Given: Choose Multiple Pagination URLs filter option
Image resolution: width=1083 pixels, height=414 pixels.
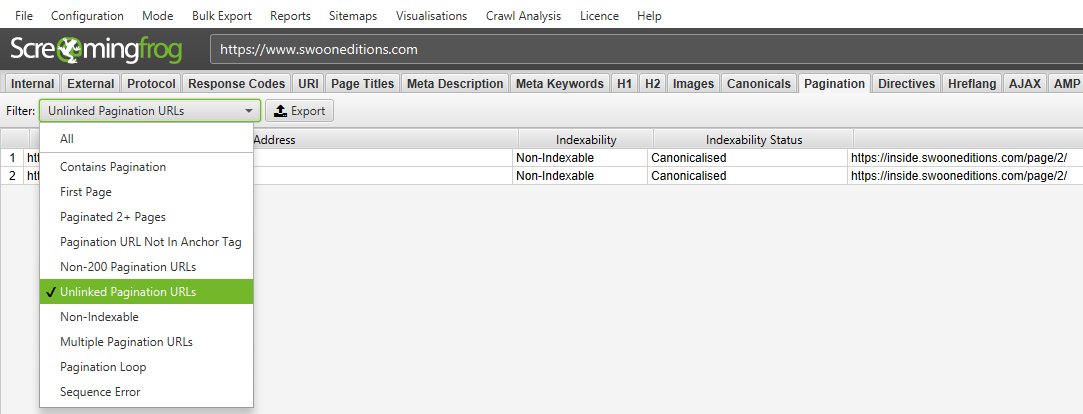Looking at the screenshot, I should click(x=146, y=341).
